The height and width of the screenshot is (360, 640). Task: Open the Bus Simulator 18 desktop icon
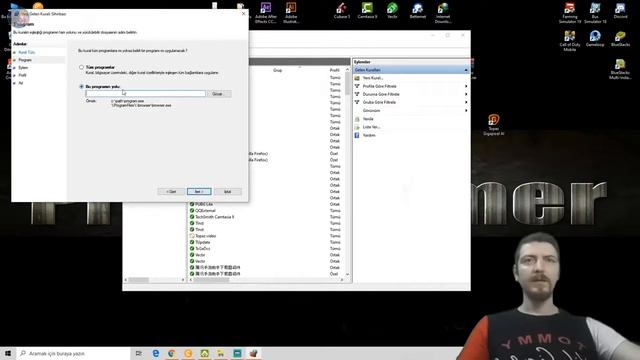tap(595, 12)
